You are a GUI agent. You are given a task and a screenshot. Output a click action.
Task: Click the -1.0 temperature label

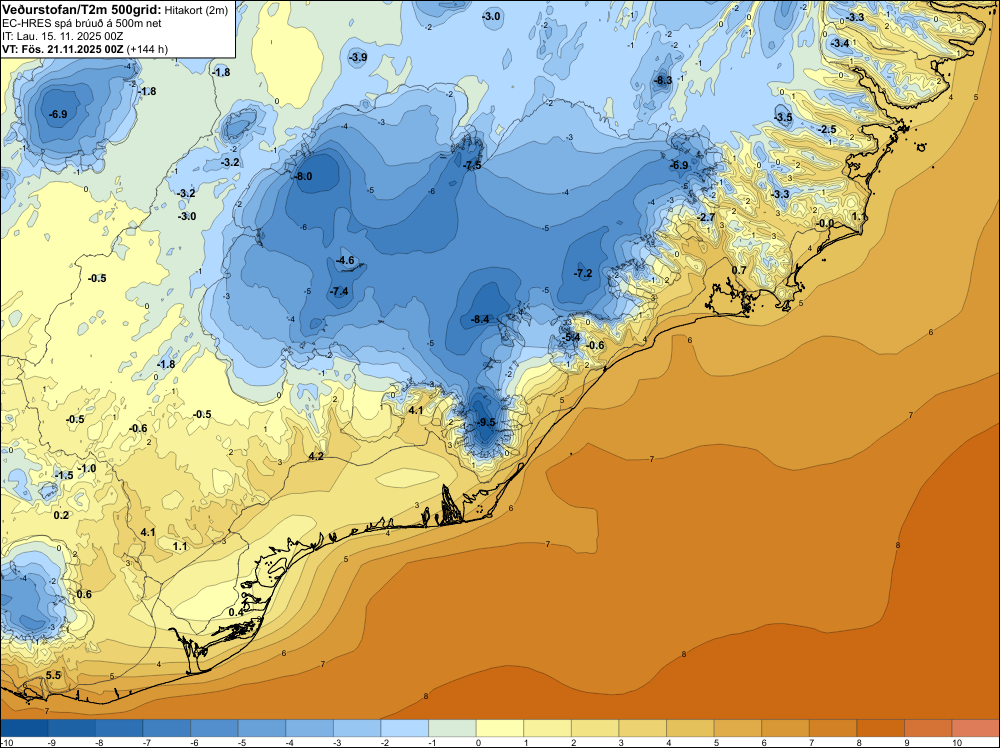(x=87, y=468)
